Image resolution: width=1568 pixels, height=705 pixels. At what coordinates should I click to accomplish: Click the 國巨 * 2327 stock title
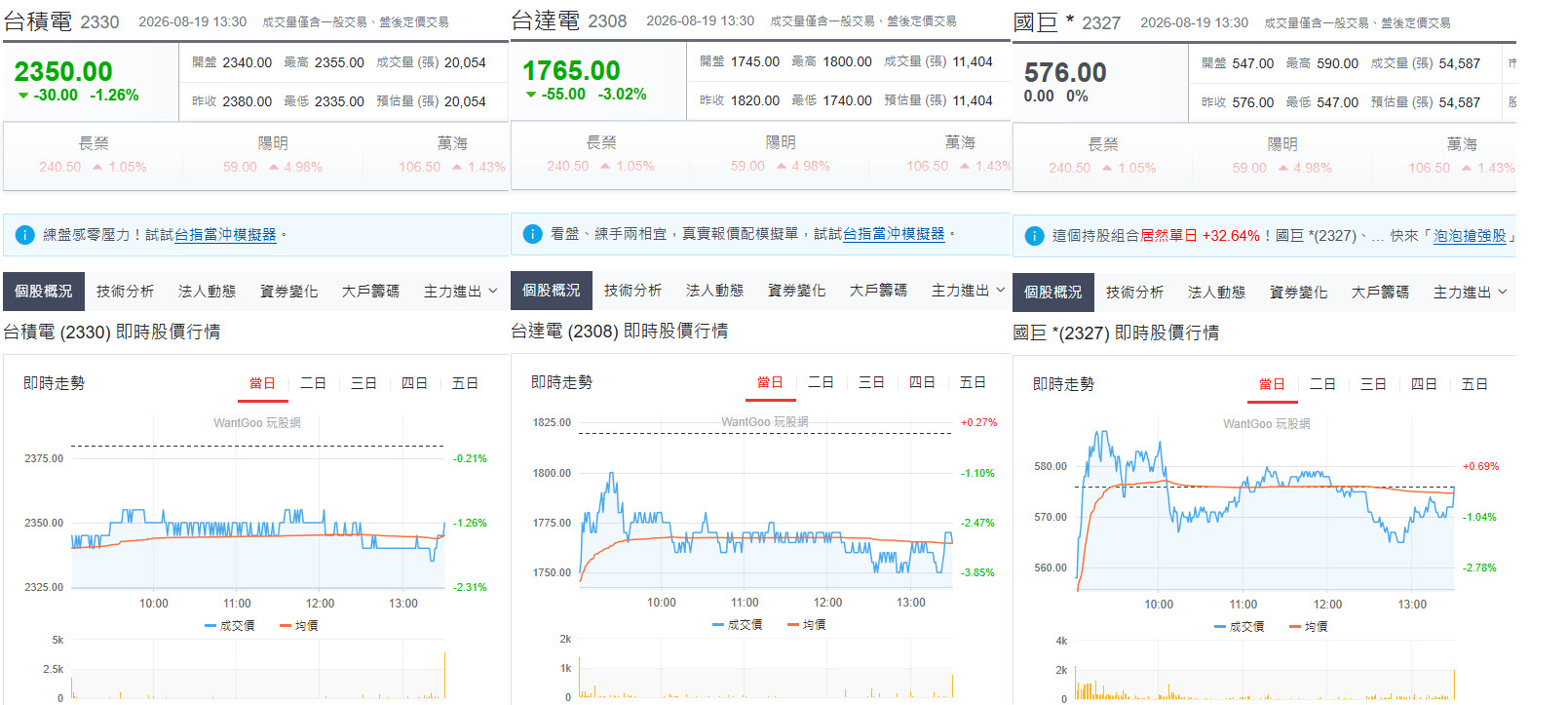1067,22
